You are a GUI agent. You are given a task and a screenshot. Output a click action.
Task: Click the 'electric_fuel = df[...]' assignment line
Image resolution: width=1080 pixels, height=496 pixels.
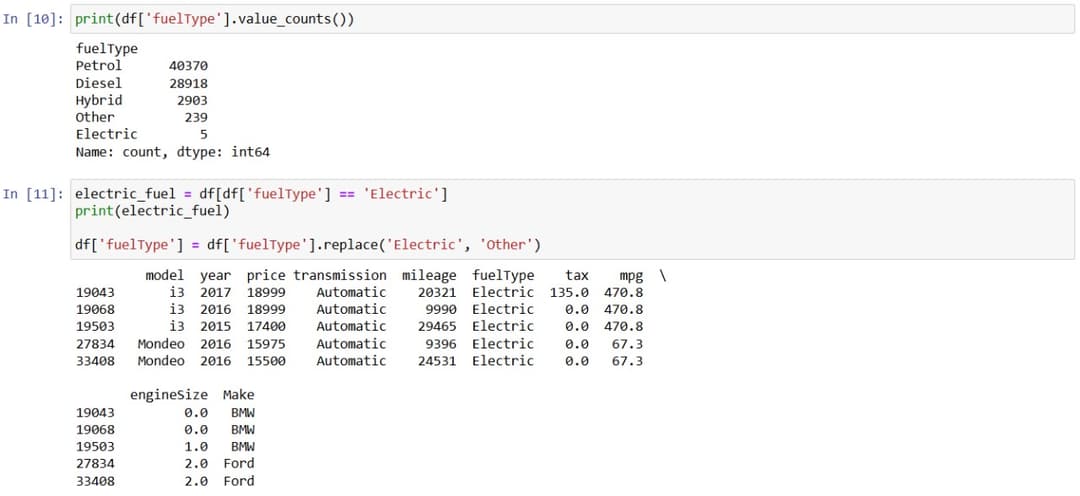click(x=262, y=194)
